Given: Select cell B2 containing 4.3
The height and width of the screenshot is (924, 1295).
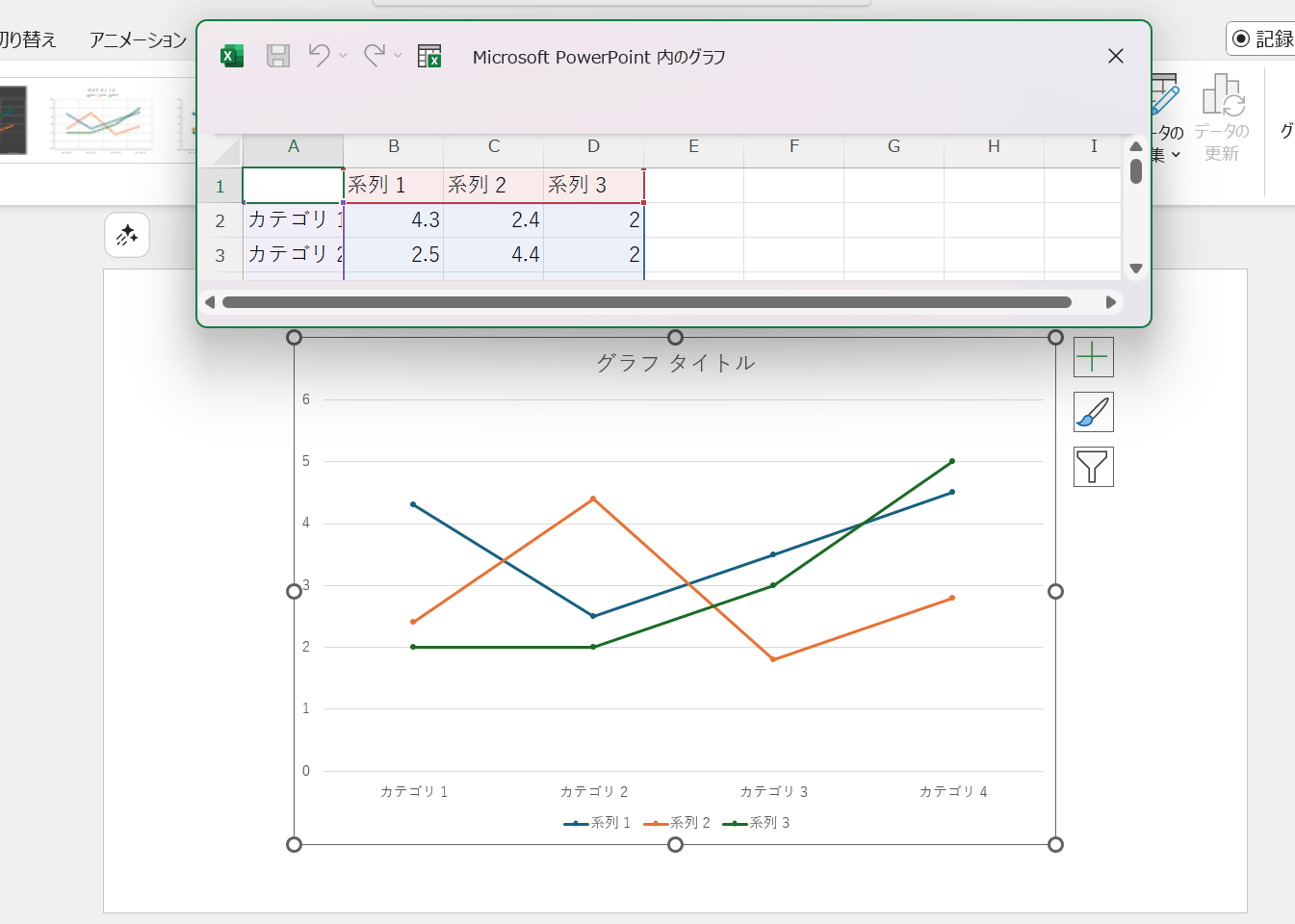Looking at the screenshot, I should (x=393, y=219).
